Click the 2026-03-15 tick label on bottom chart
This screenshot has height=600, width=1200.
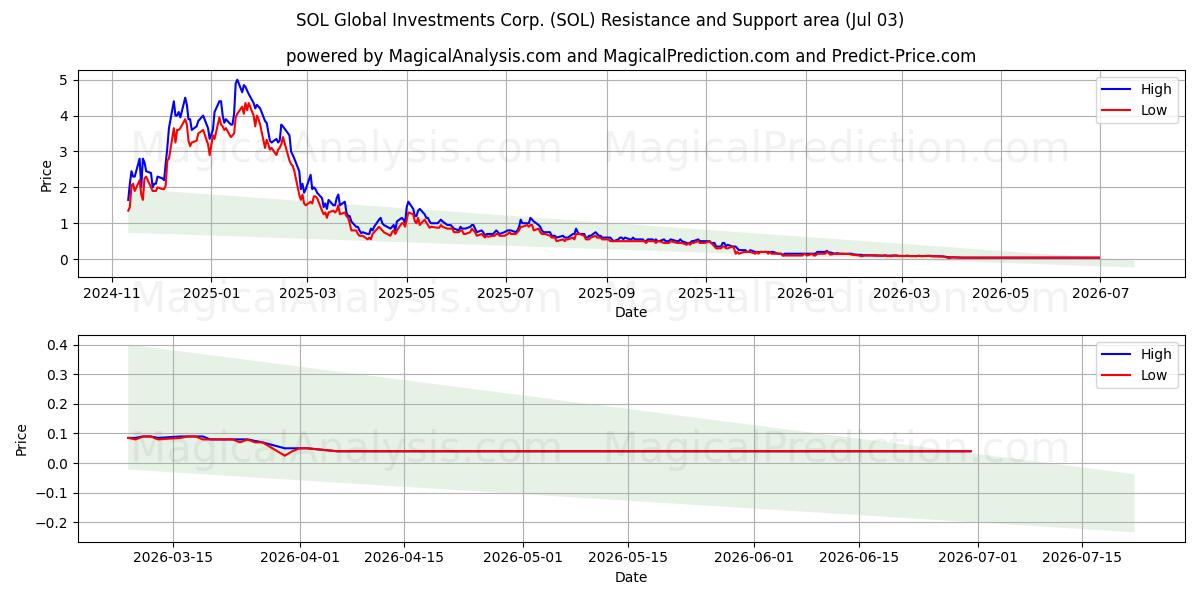[x=173, y=559]
